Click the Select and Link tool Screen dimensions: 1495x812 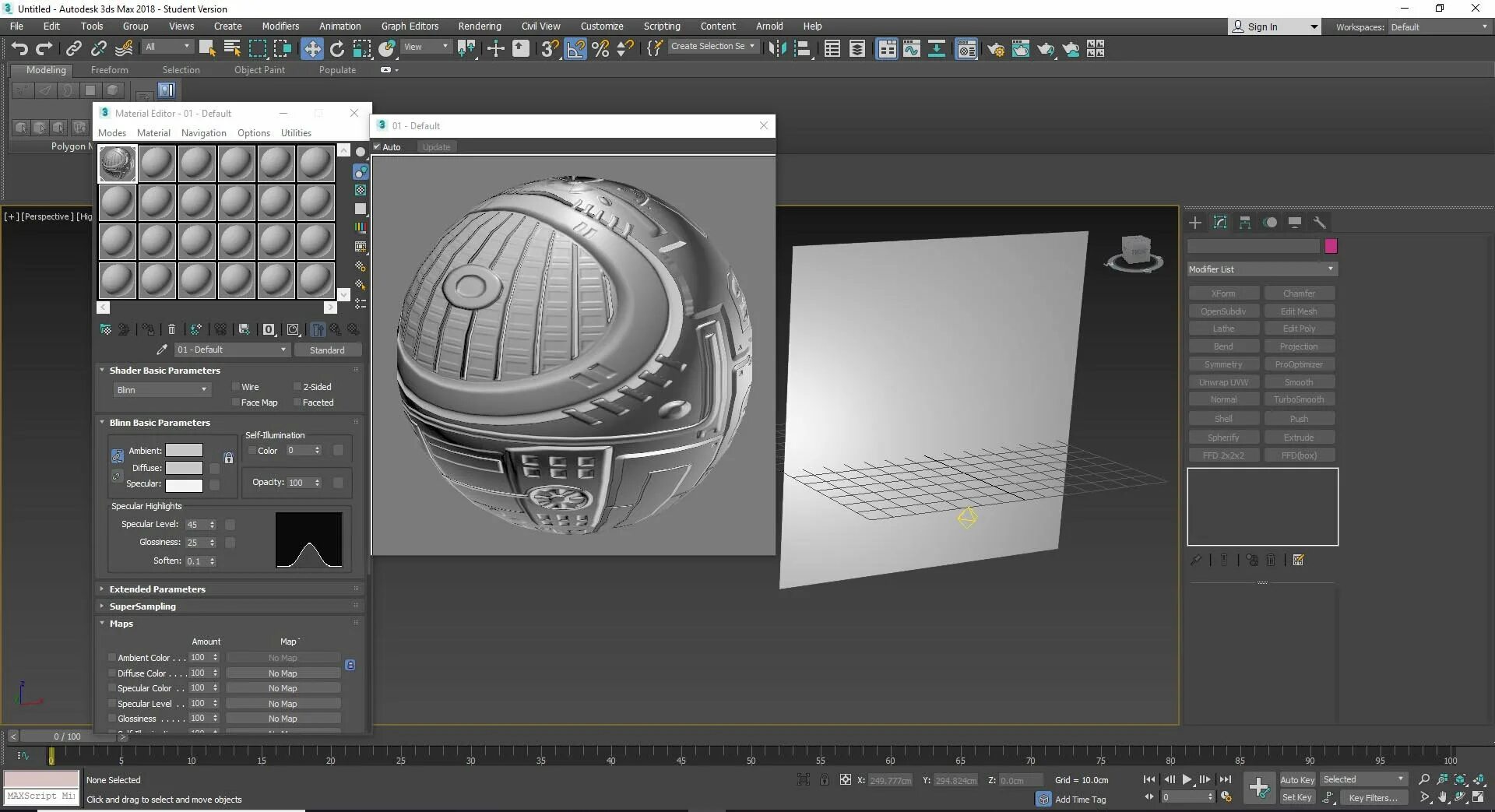click(73, 49)
